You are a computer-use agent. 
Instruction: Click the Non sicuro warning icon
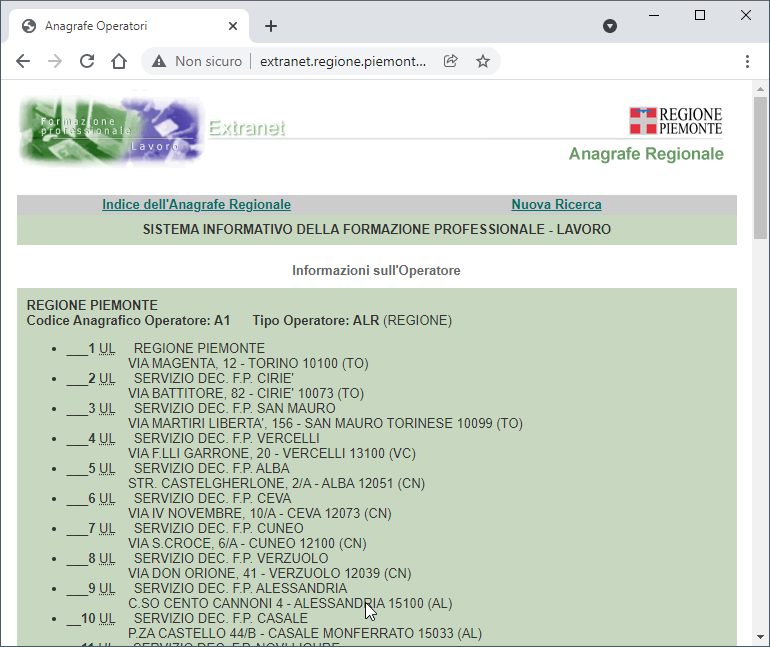159,61
